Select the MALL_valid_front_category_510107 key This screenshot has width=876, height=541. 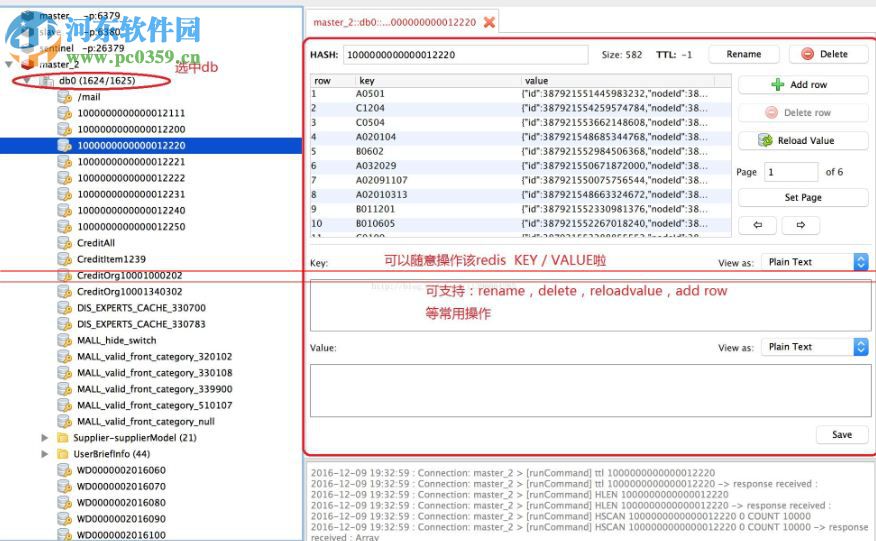tap(154, 405)
